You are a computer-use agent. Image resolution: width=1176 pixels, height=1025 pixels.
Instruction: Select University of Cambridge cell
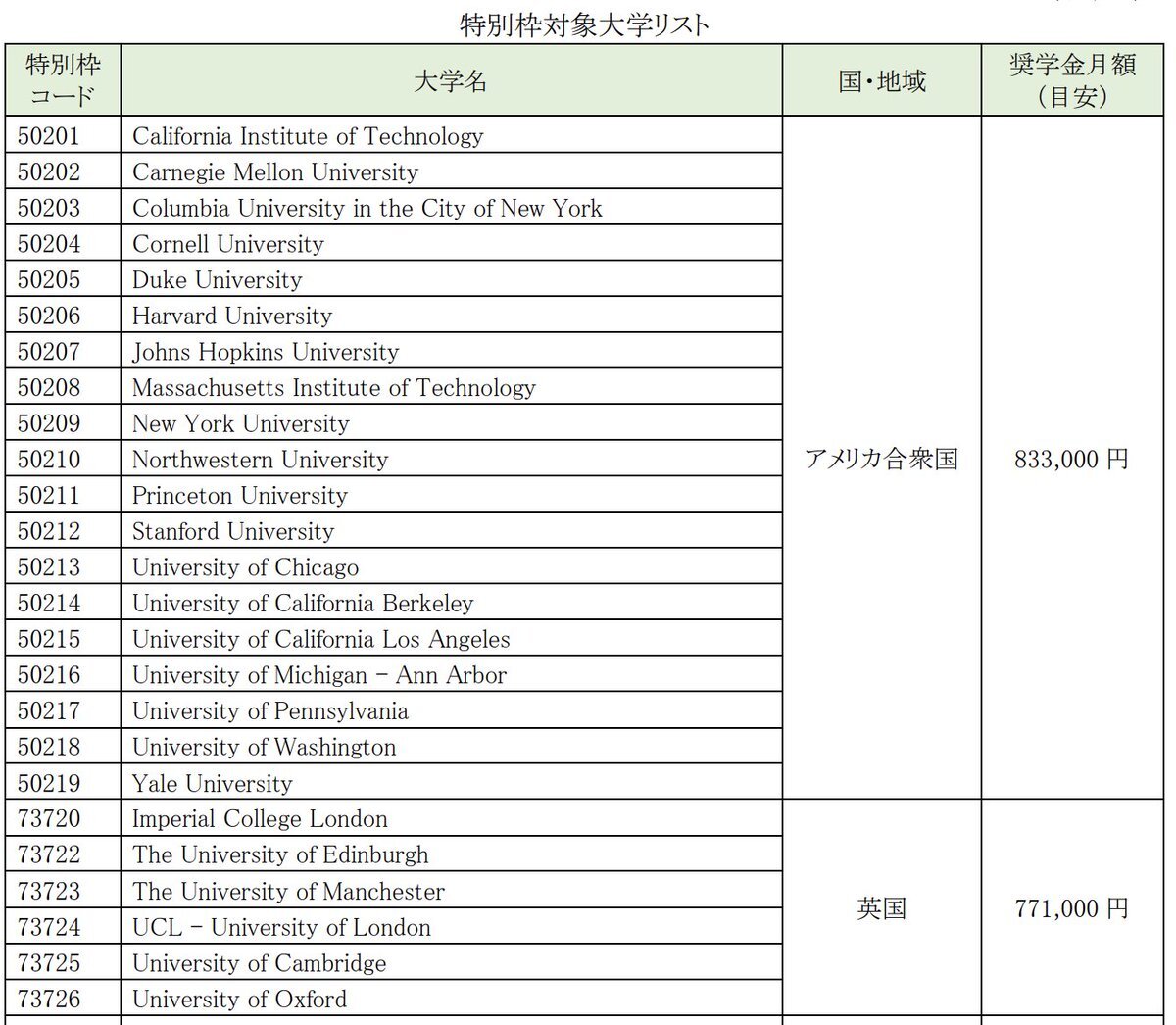(x=452, y=962)
